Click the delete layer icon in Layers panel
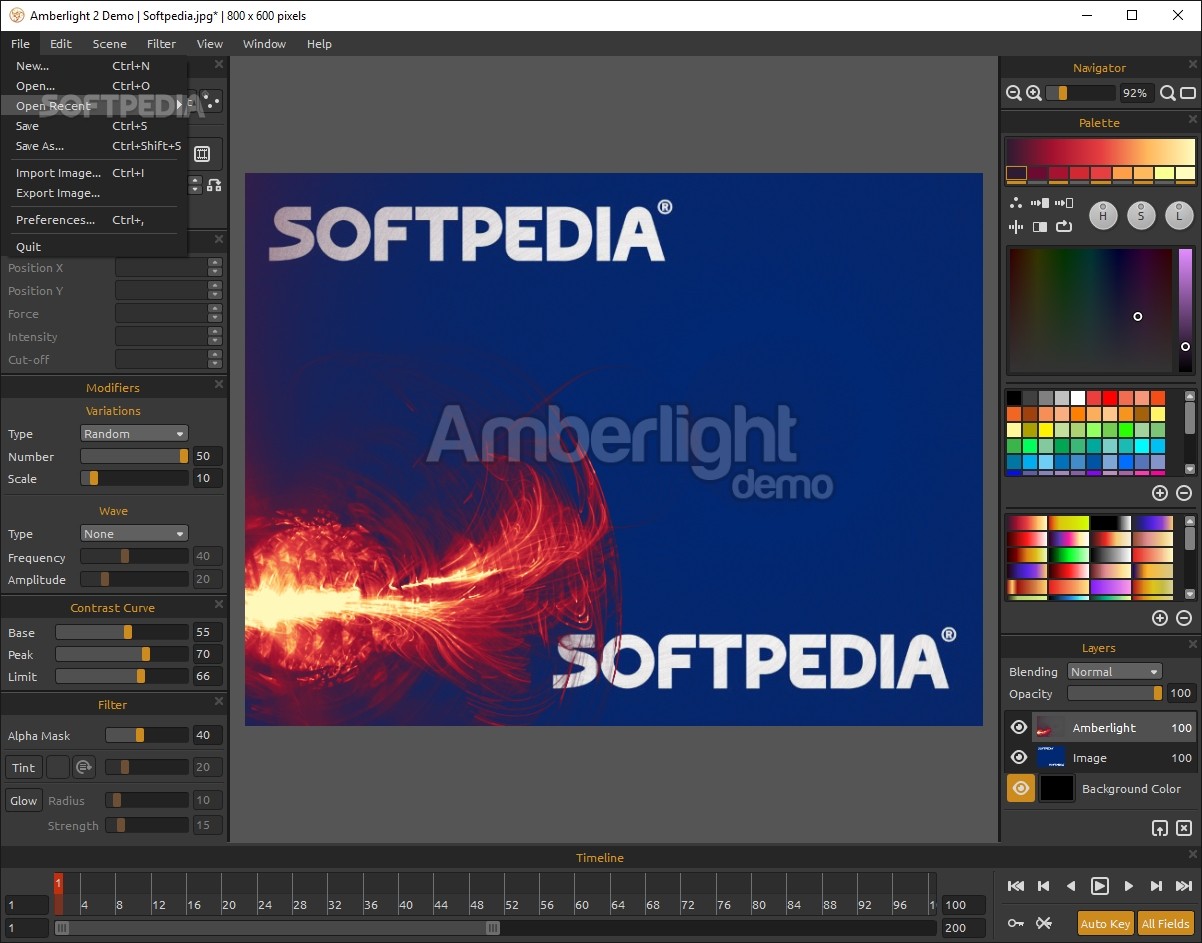 point(1184,828)
